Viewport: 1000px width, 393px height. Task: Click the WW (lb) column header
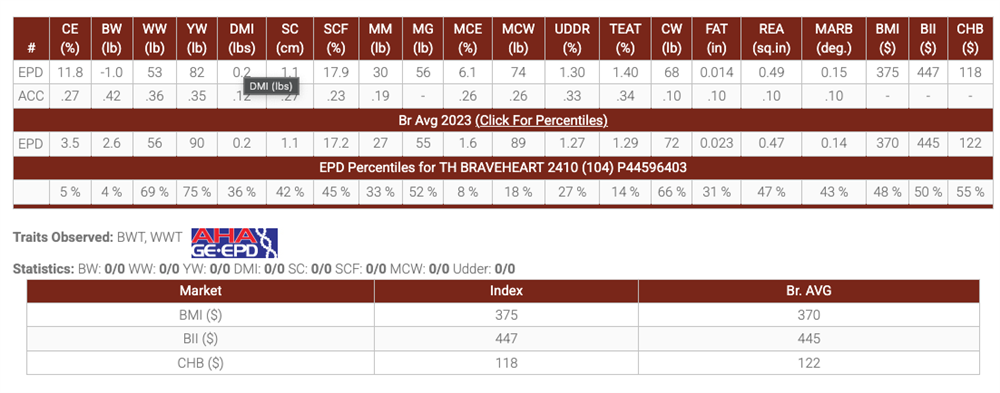coord(153,38)
